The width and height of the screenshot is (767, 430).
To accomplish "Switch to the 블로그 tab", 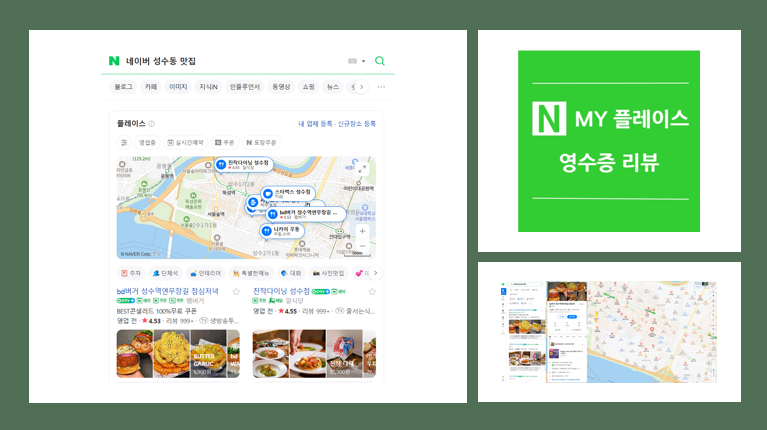I will click(123, 87).
